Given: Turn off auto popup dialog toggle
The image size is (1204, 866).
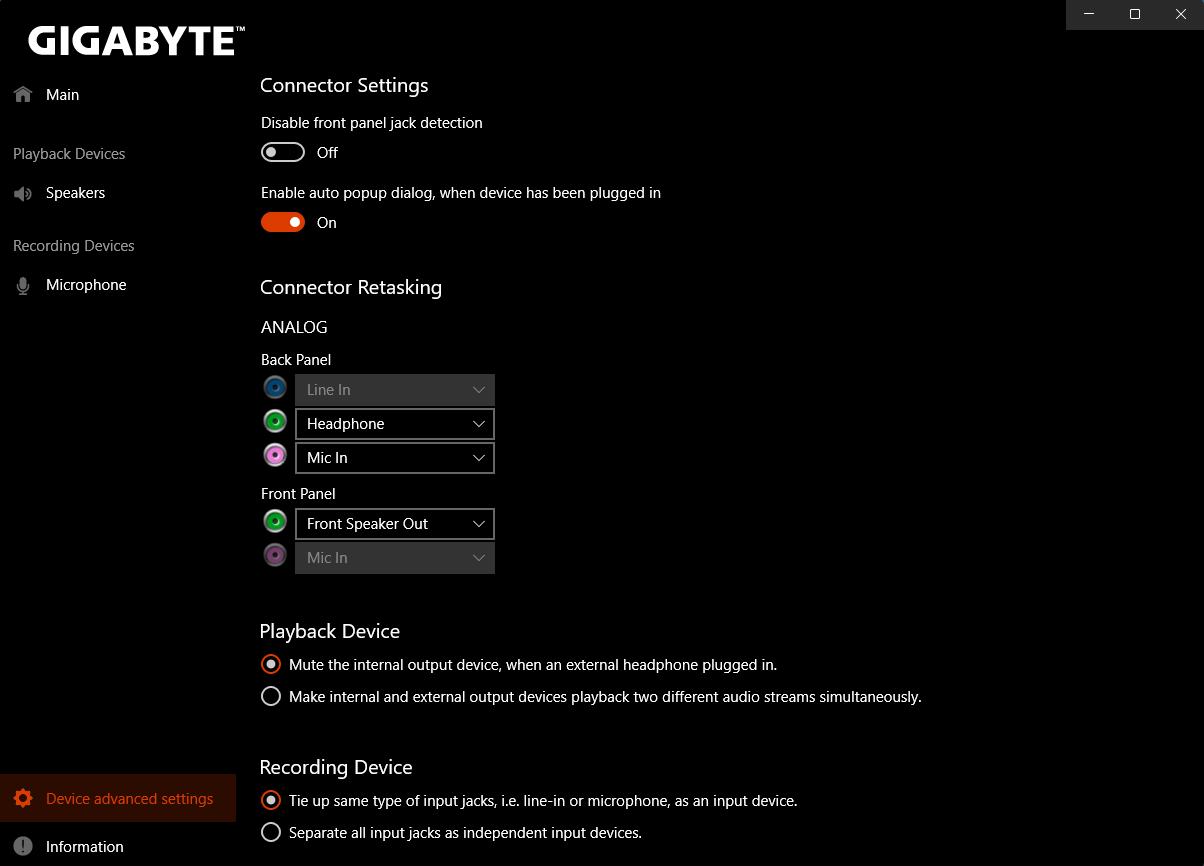Looking at the screenshot, I should (283, 222).
